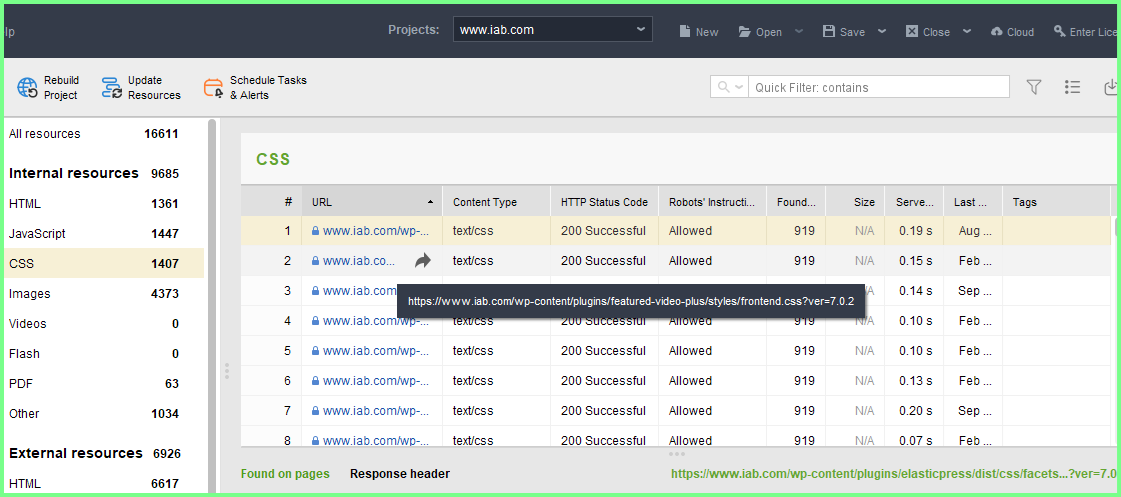This screenshot has height=497, width=1121.
Task: Click the Rebuild Project globe icon
Action: pyautogui.click(x=27, y=88)
